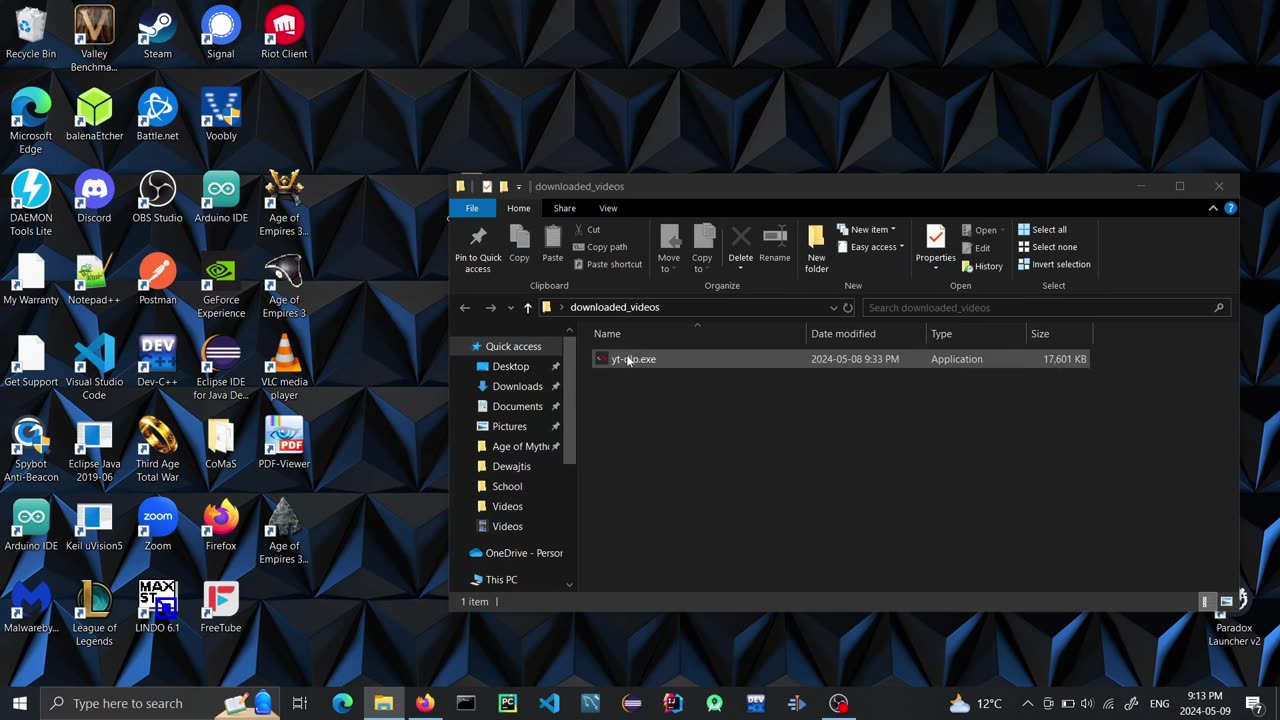
Task: Create a New folder from ribbon
Action: [x=816, y=249]
